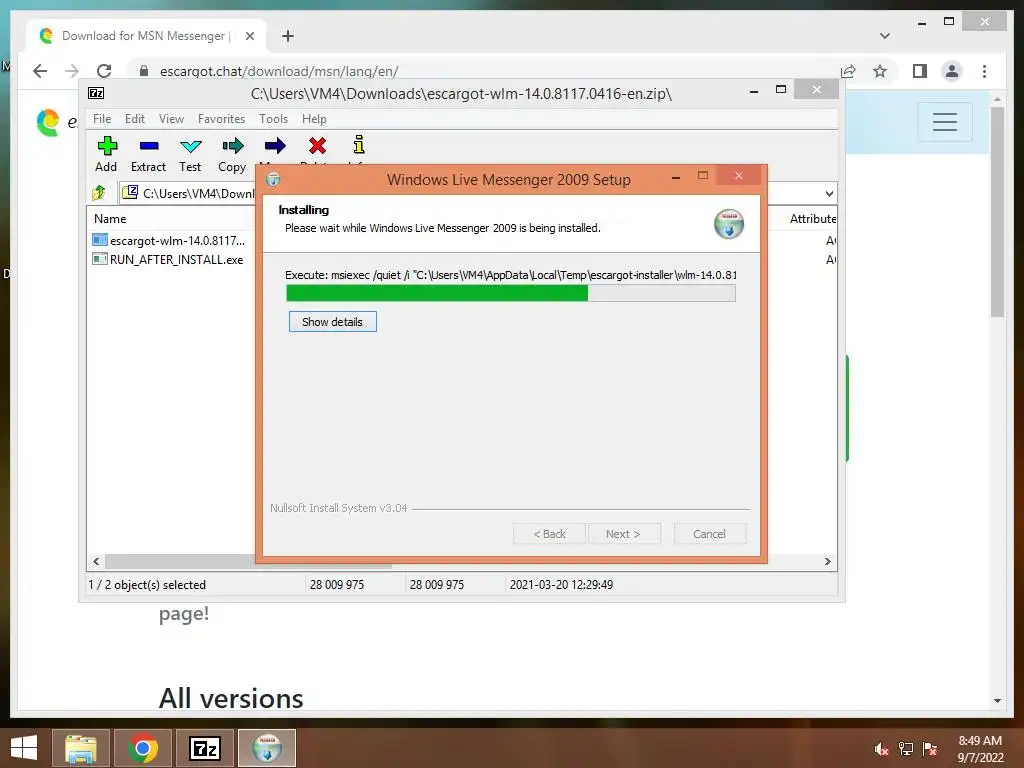This screenshot has width=1024, height=768.
Task: Open the Help menu in 7-Zip
Action: tap(314, 119)
